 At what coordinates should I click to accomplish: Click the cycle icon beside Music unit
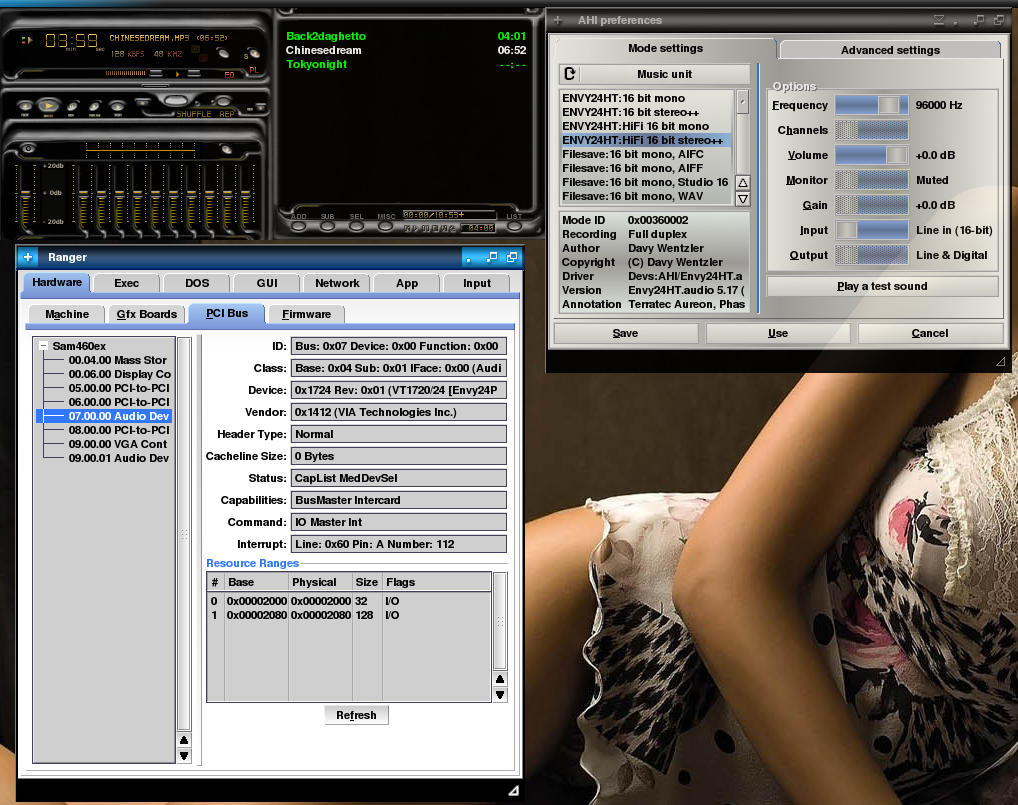point(570,74)
